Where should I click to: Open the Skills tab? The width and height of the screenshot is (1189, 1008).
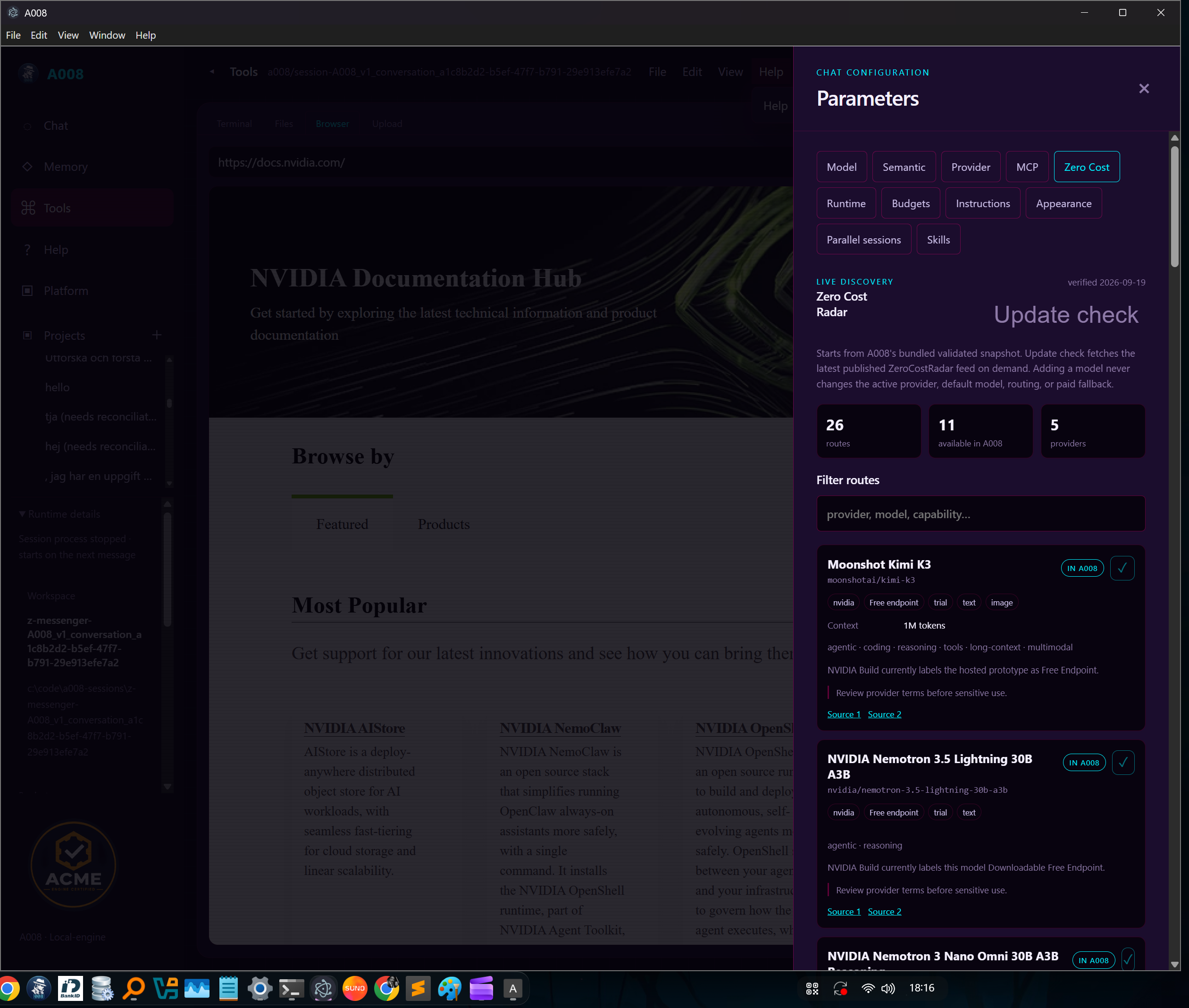coord(938,239)
